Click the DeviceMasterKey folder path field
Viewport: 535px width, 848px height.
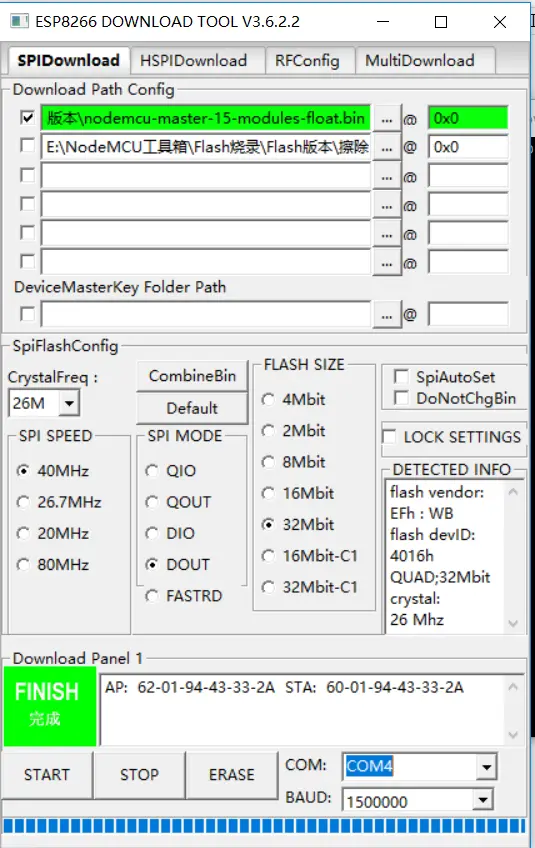pos(206,314)
